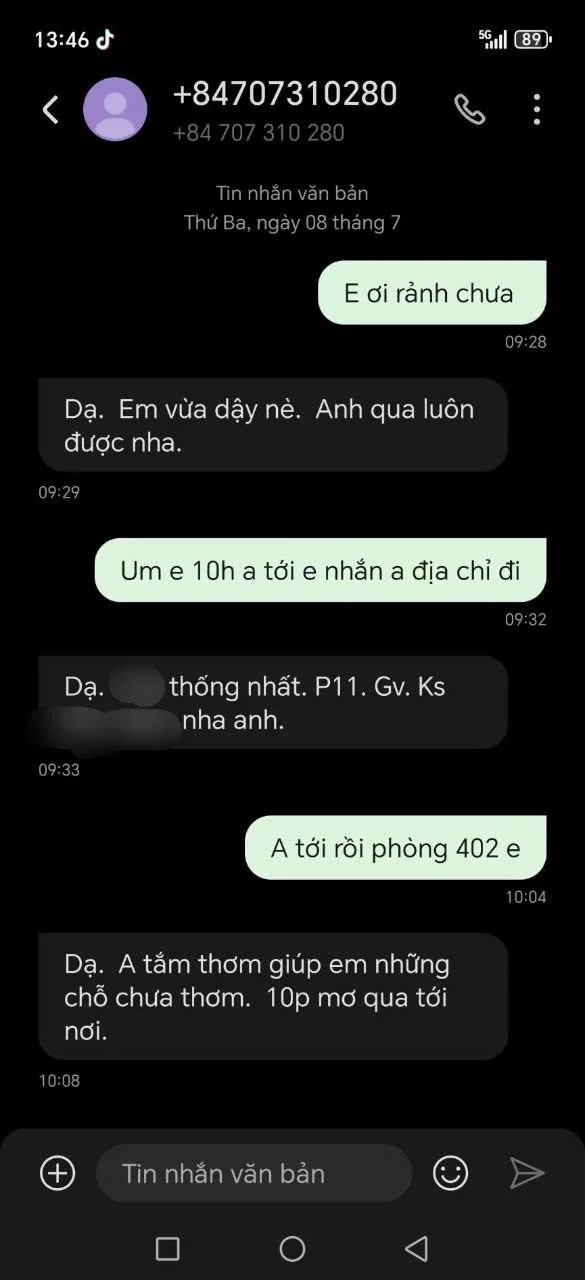This screenshot has height=1280, width=585.
Task: Tap the formatted number +84 707 310 280
Action: pyautogui.click(x=259, y=132)
